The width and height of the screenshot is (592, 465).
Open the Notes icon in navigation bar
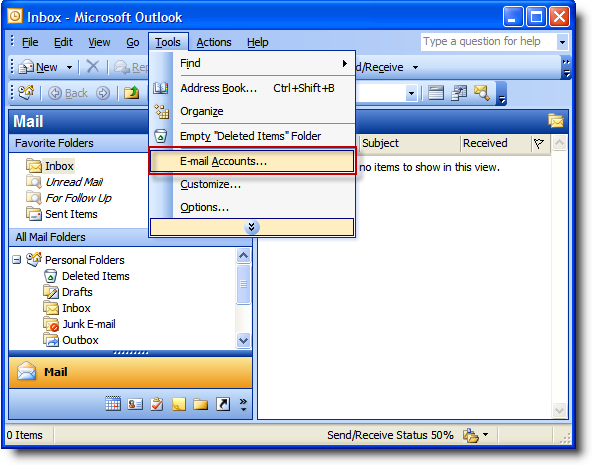(x=179, y=404)
